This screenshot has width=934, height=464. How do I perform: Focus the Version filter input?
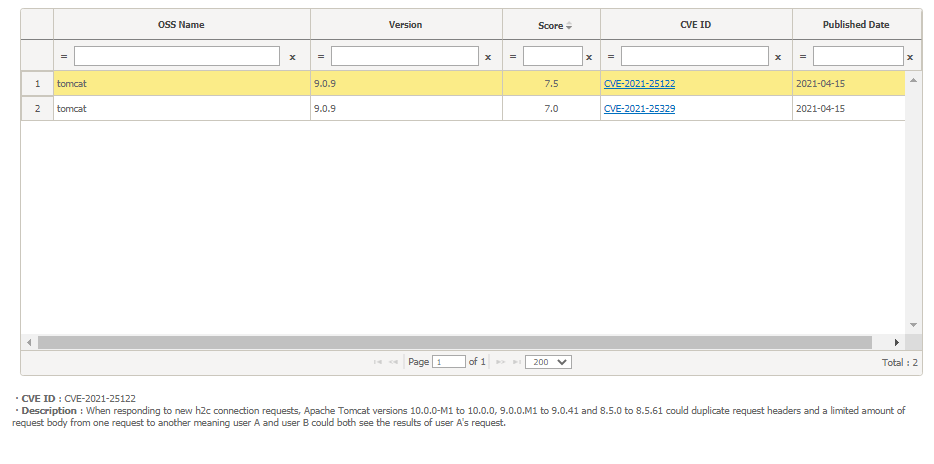[x=405, y=56]
